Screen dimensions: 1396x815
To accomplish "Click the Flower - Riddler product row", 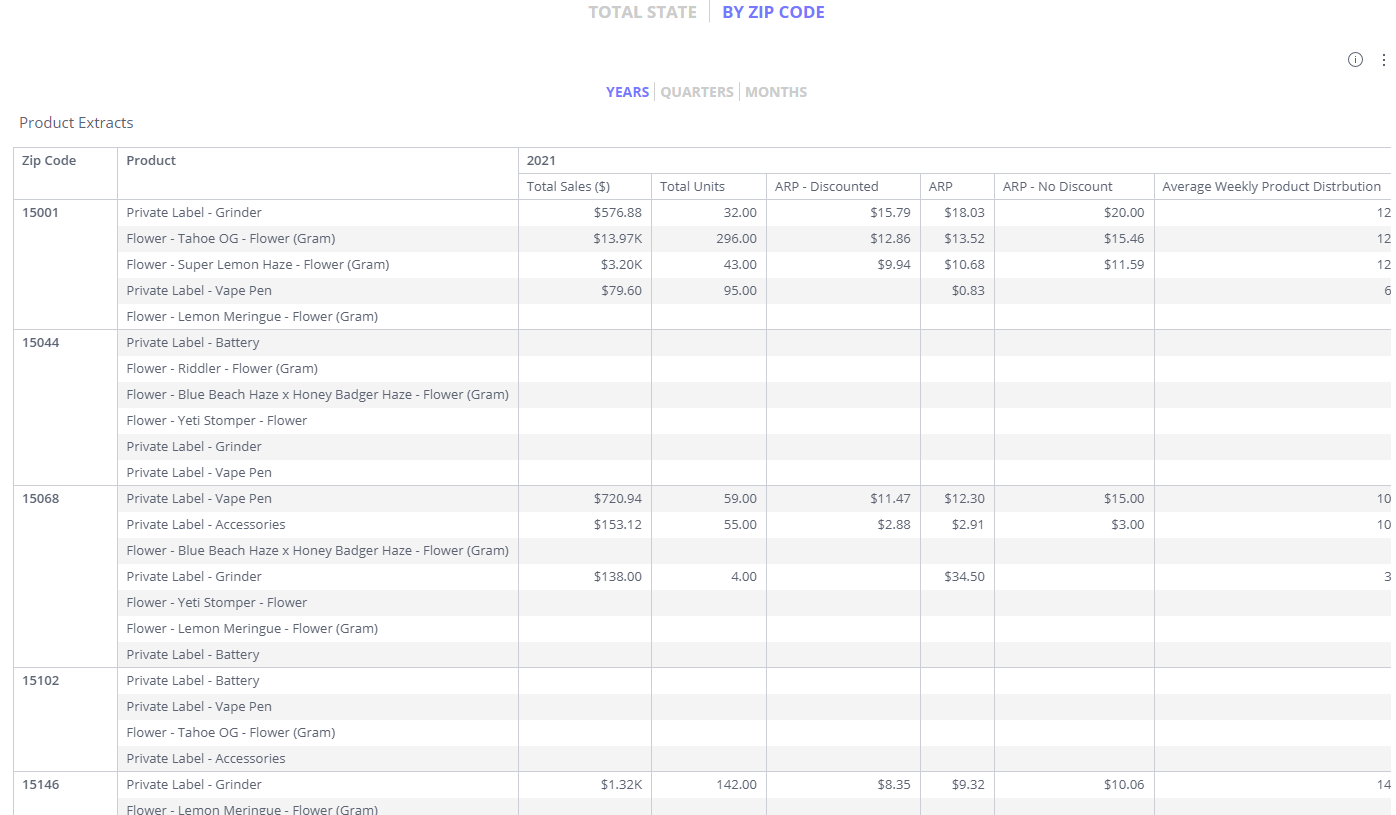I will (x=222, y=369).
